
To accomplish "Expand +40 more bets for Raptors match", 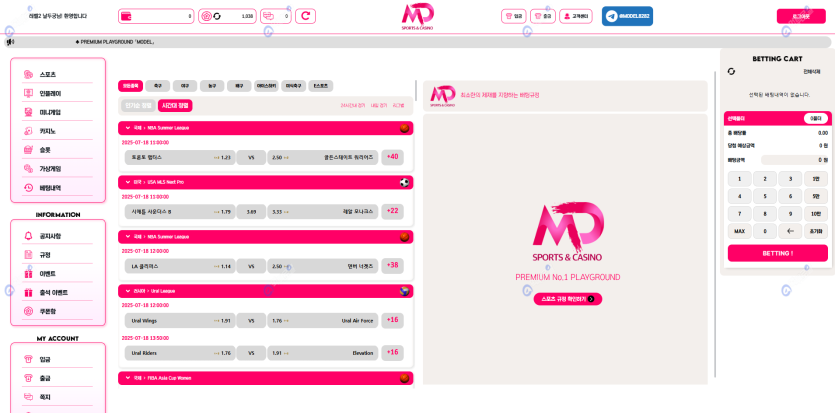I will click(x=392, y=157).
